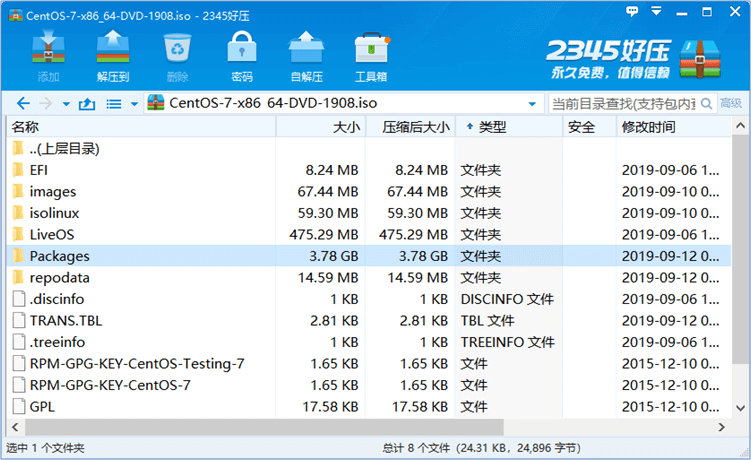Open the Password (密码) lock tool

(x=241, y=47)
